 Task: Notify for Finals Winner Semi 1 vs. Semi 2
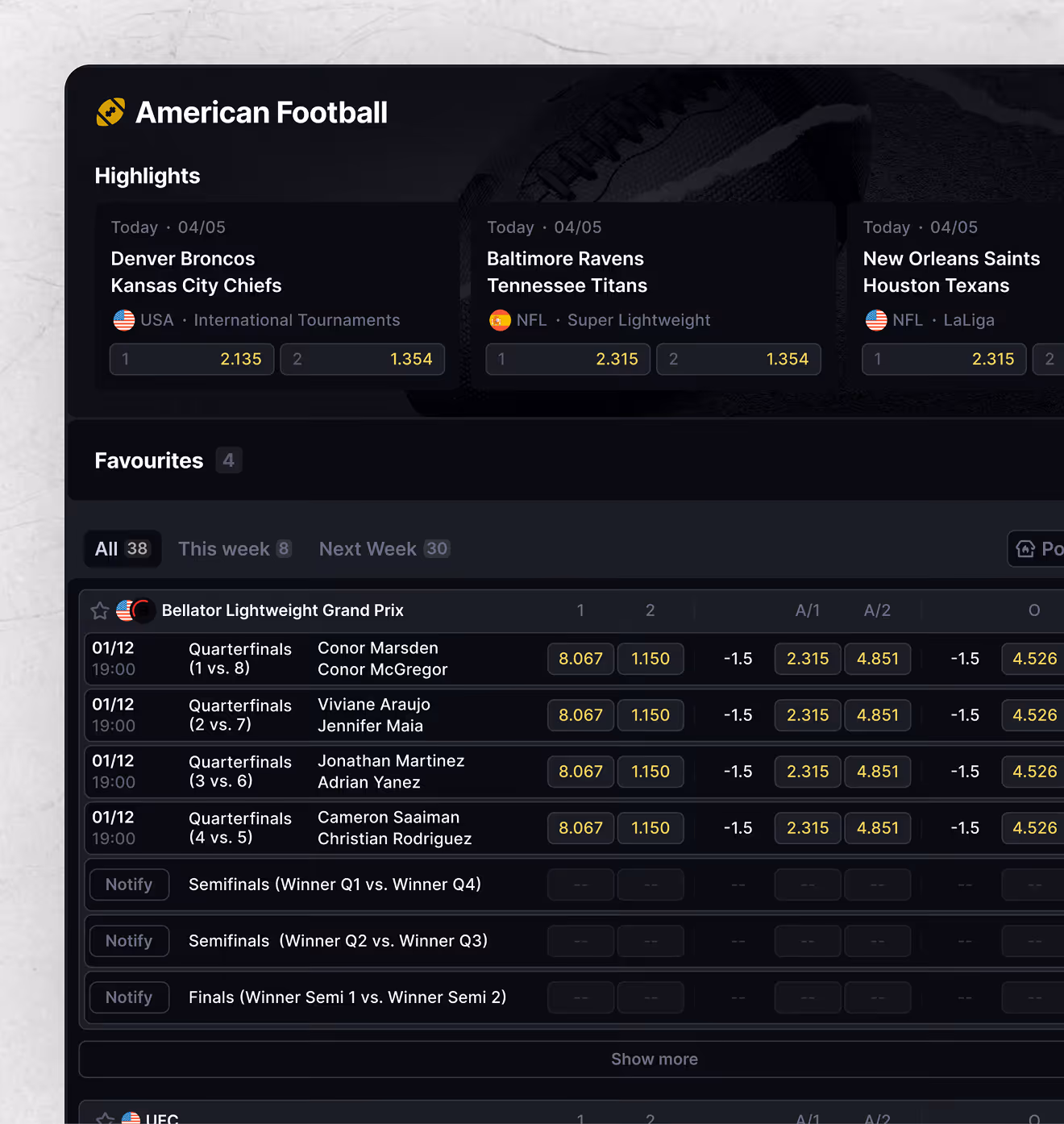pyautogui.click(x=129, y=997)
